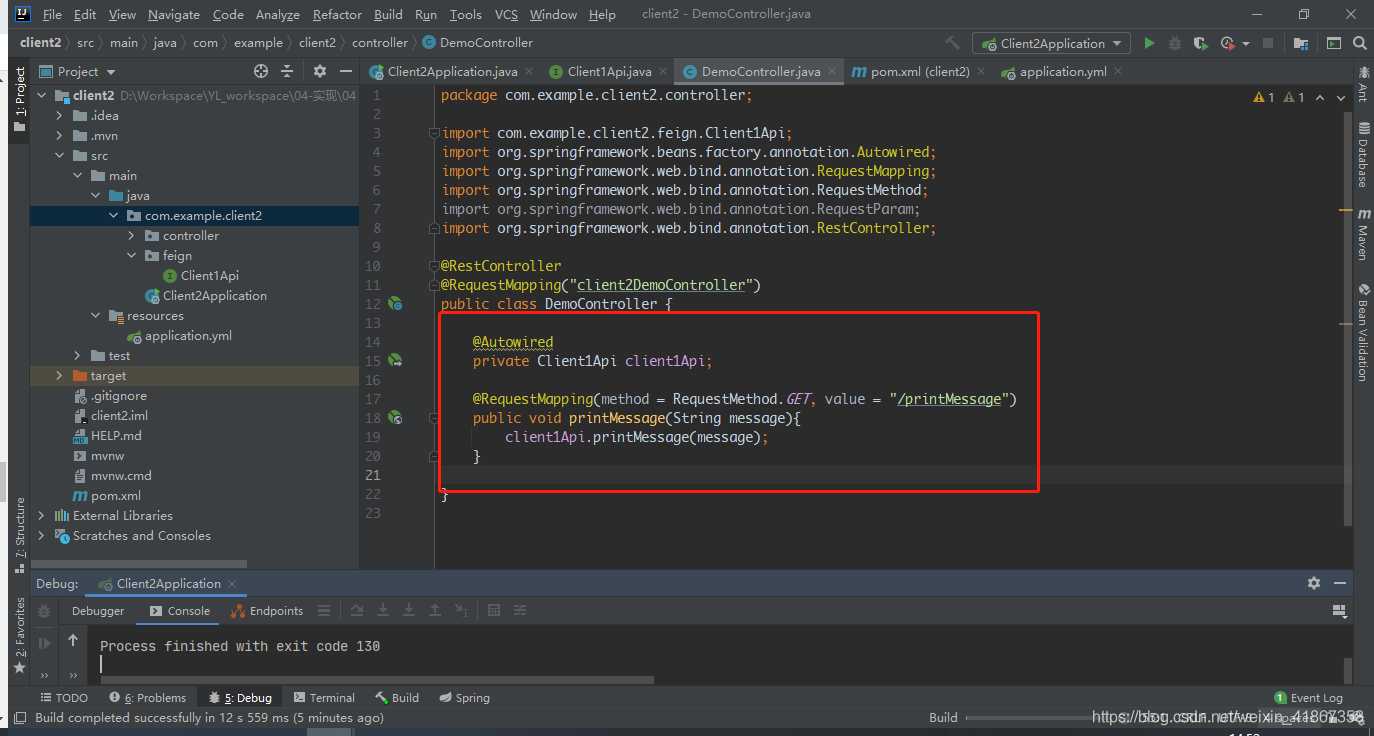The height and width of the screenshot is (736, 1374).
Task: Select HELP.md in project tree
Action: click(107, 436)
